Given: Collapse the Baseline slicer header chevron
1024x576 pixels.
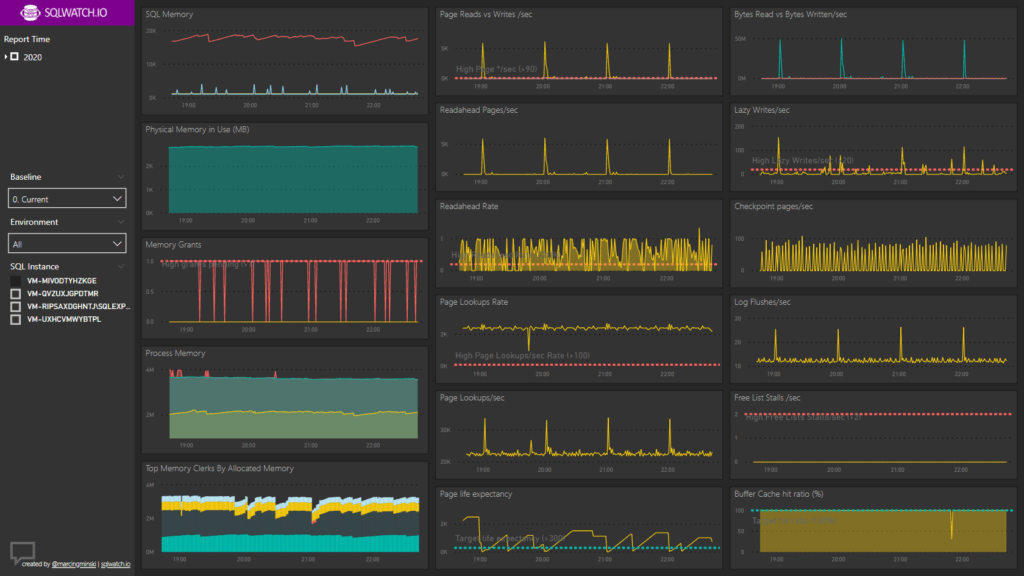Looking at the screenshot, I should click(x=121, y=177).
